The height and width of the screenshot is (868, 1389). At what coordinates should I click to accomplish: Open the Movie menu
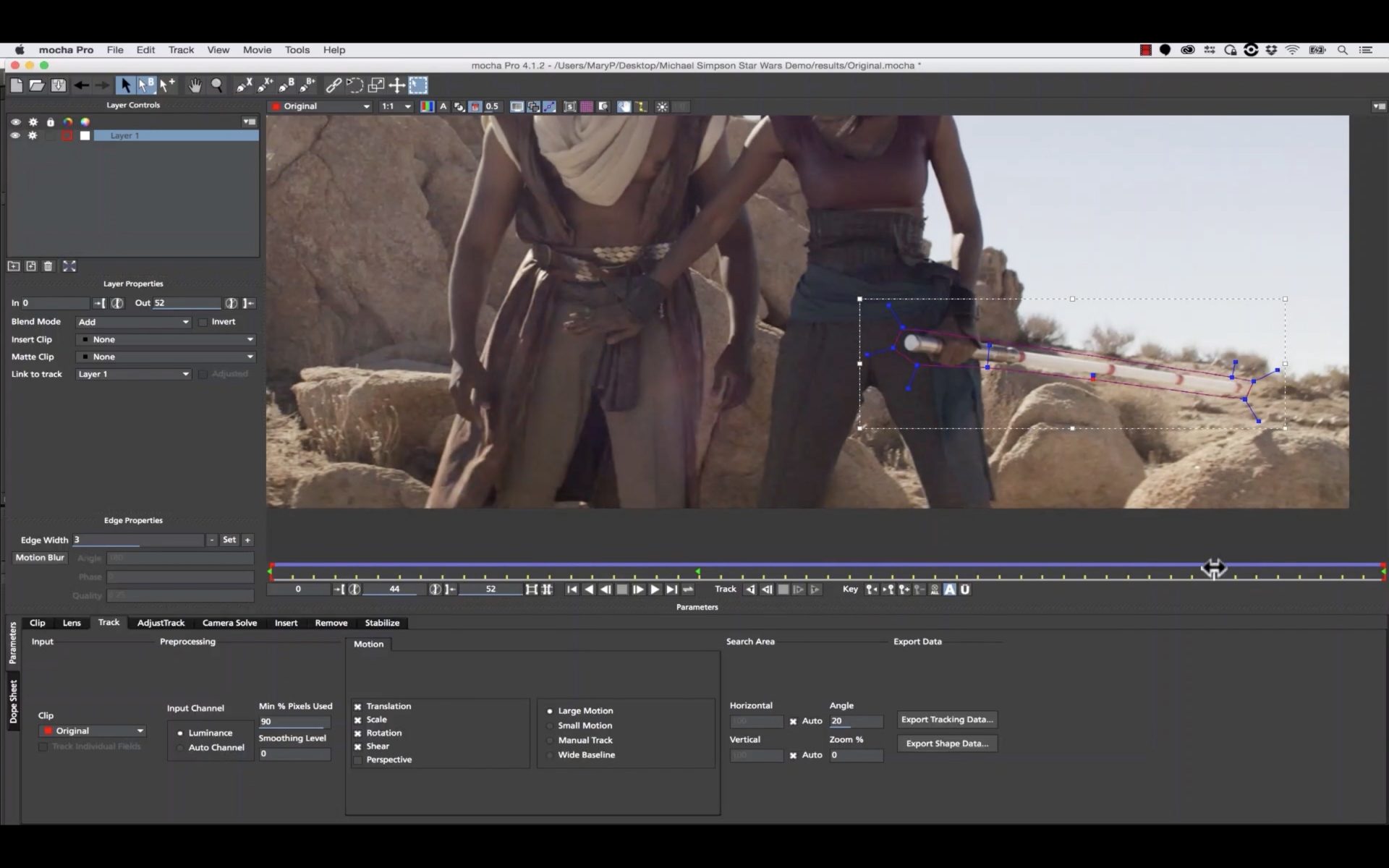(257, 50)
